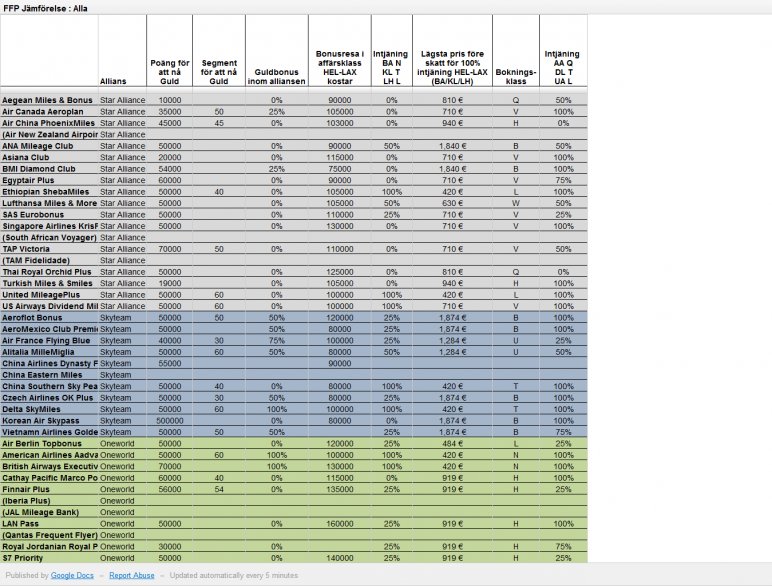Select the Lufthansa Miles & More cell

pyautogui.click(x=49, y=203)
